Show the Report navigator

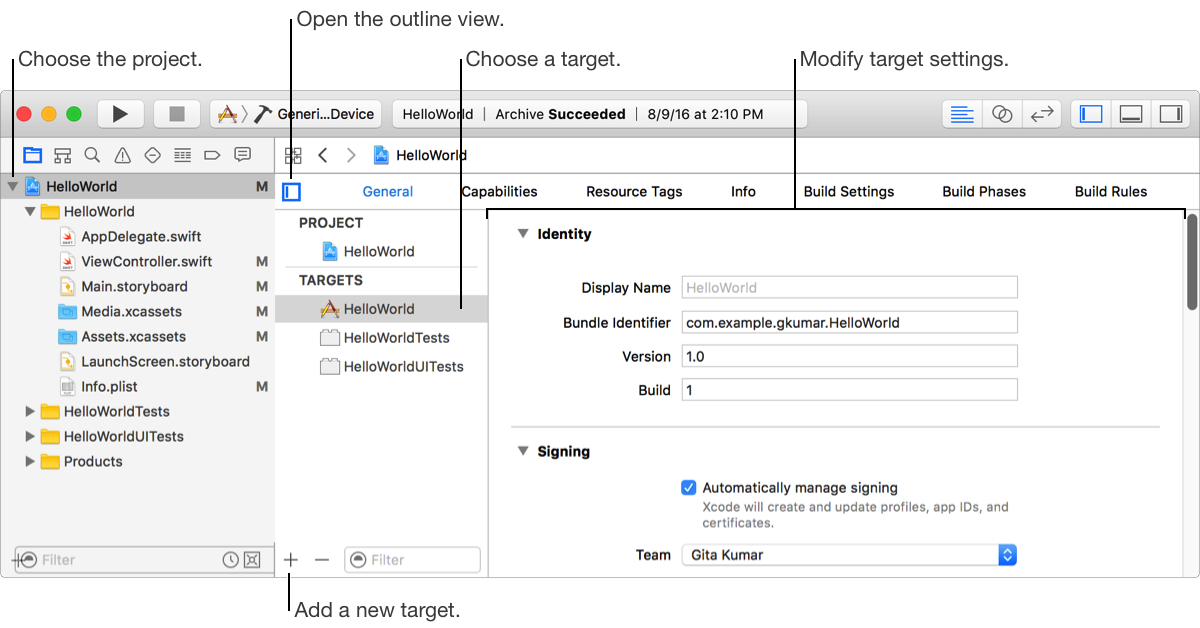(x=242, y=155)
